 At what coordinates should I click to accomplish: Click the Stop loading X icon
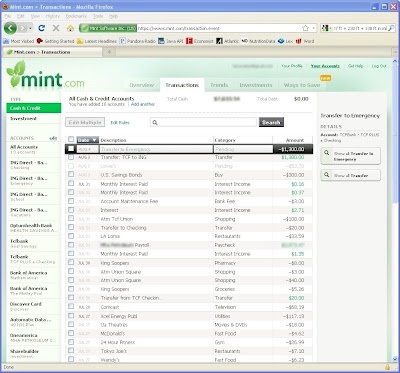56,28
